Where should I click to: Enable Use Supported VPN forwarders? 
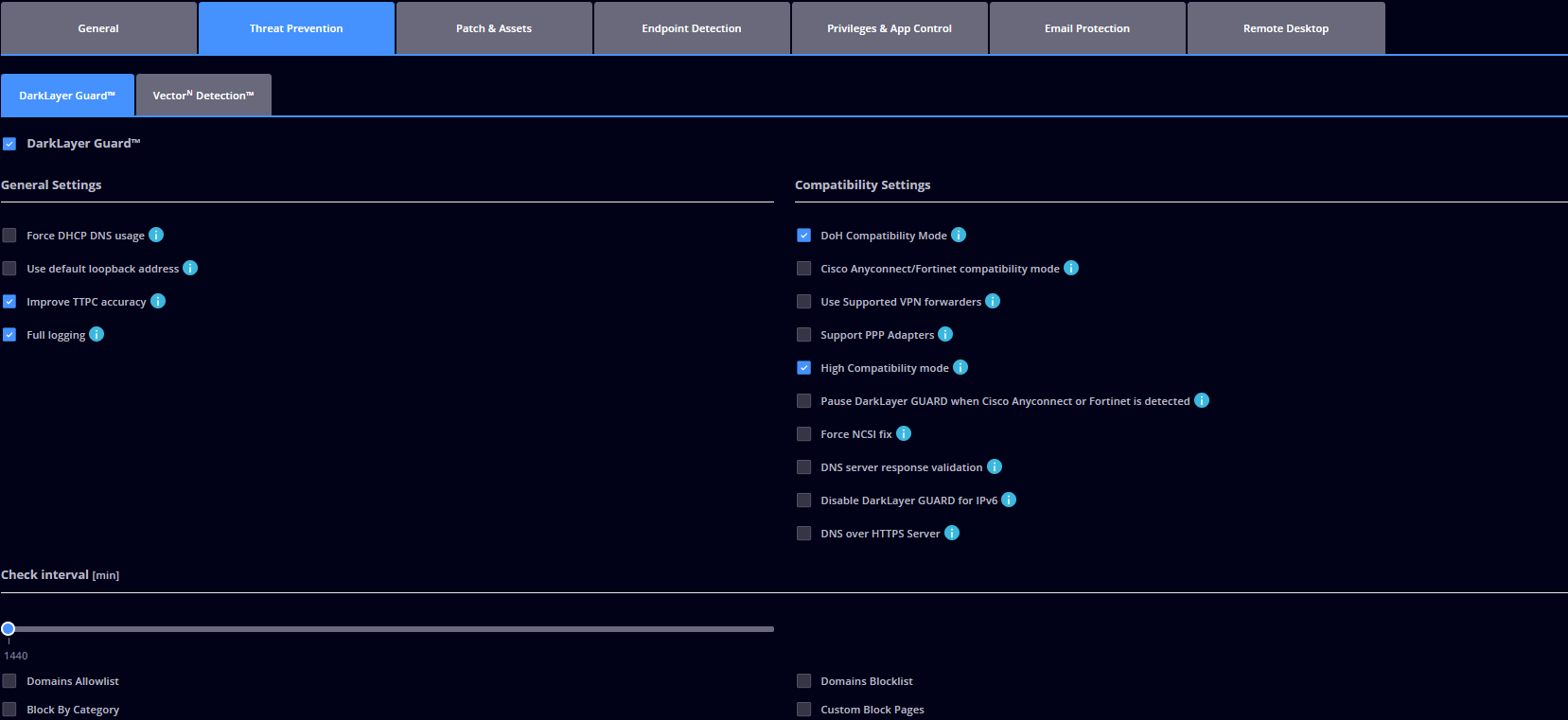pos(804,302)
